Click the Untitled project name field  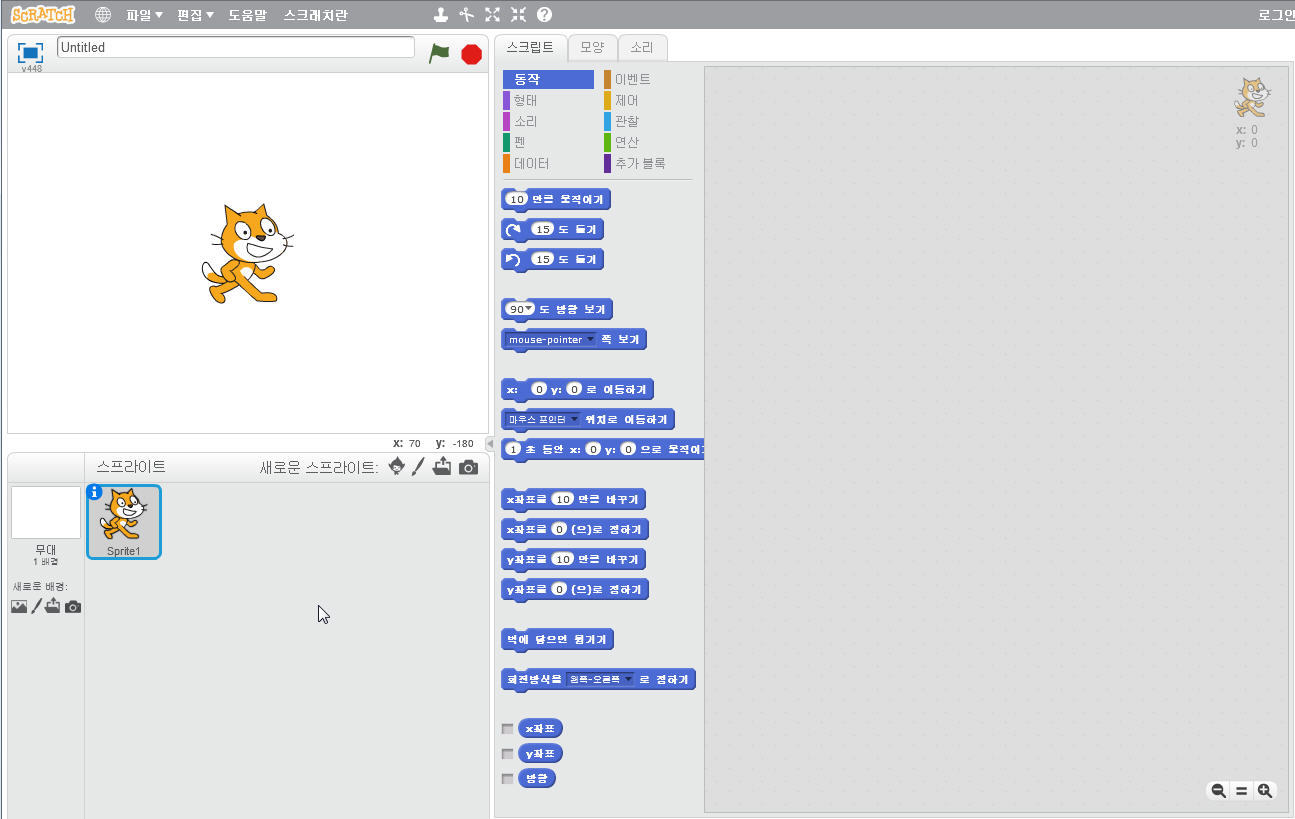pos(235,47)
